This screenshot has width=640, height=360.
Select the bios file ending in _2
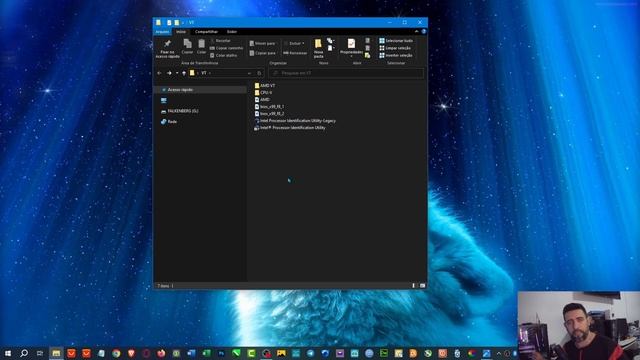(x=269, y=113)
